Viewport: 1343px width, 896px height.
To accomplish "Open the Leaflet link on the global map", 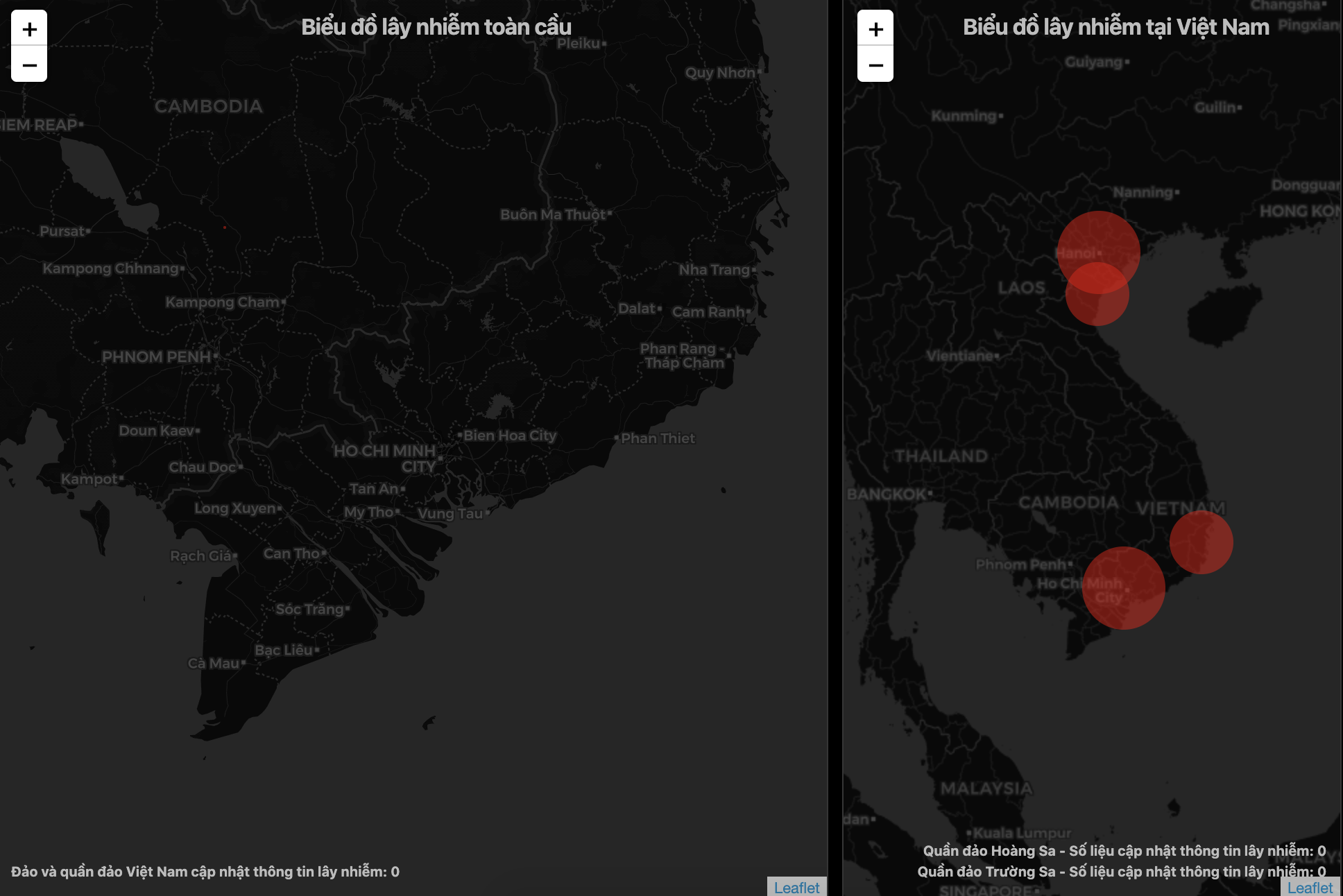I will (796, 887).
